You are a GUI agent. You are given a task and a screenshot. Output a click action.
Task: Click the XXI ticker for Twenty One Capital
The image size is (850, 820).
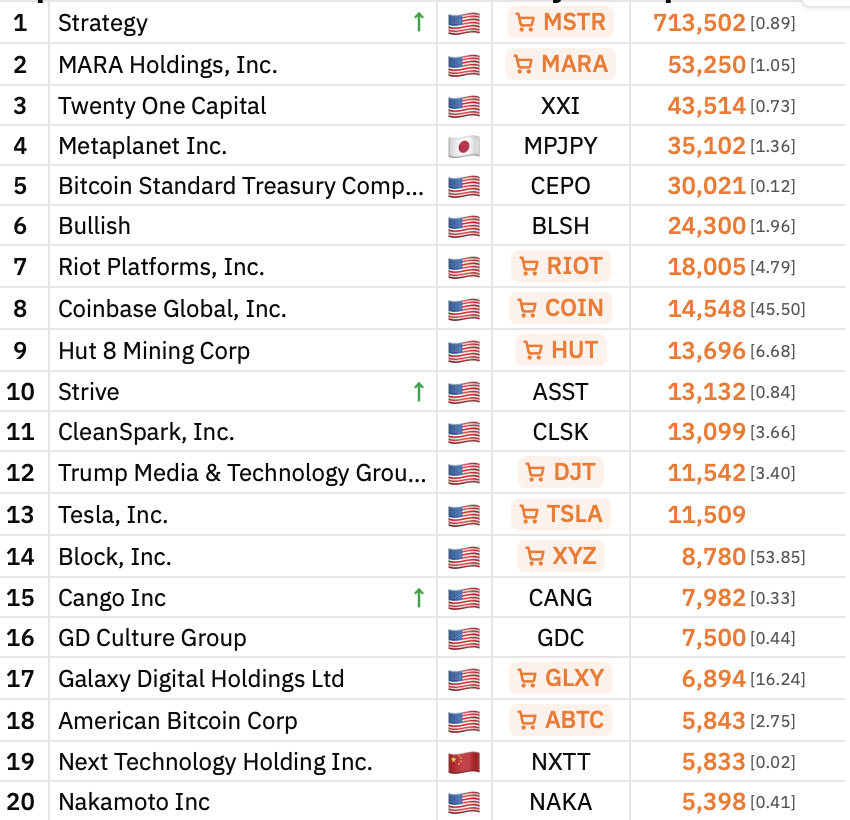point(561,105)
